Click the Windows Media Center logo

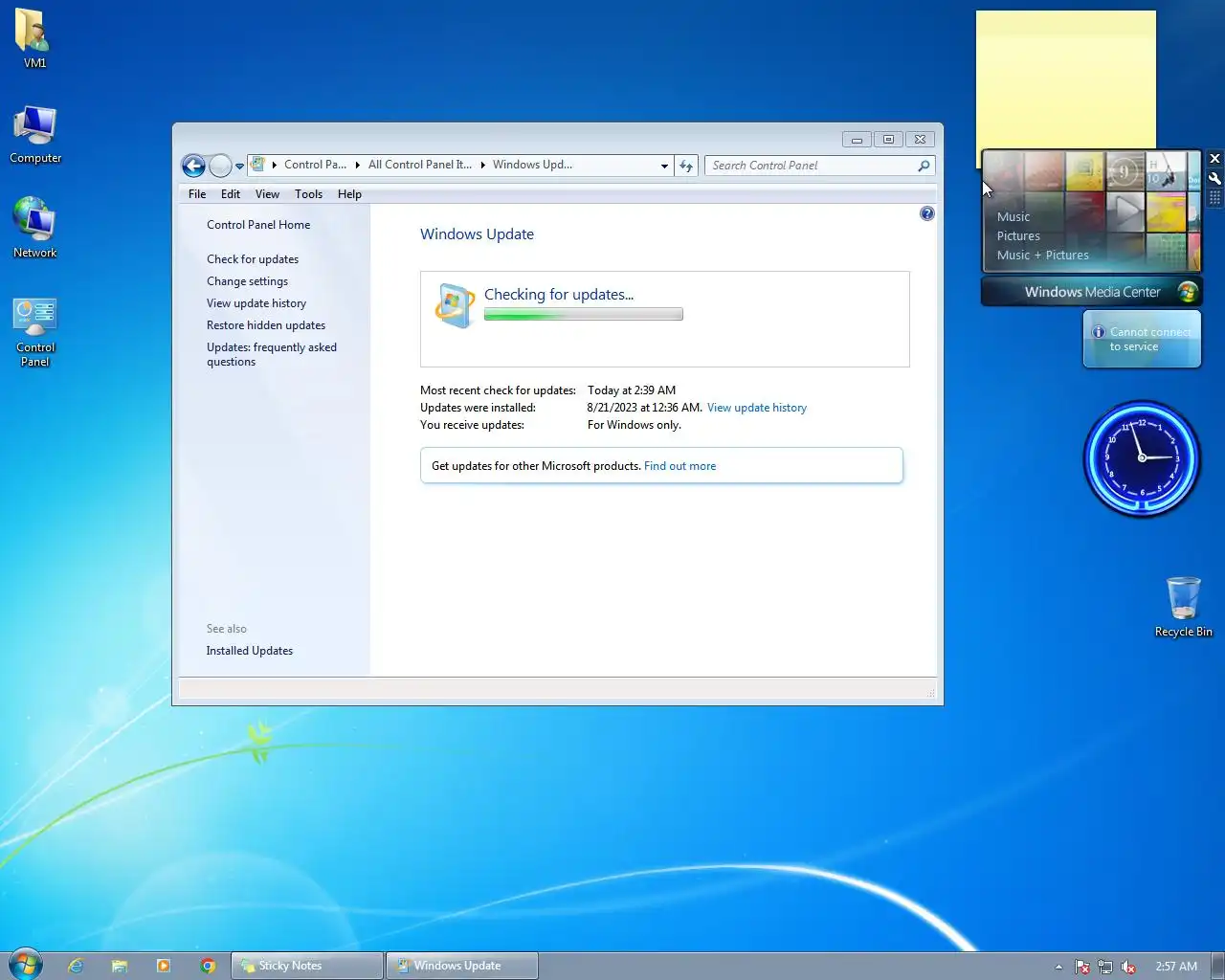point(1188,292)
